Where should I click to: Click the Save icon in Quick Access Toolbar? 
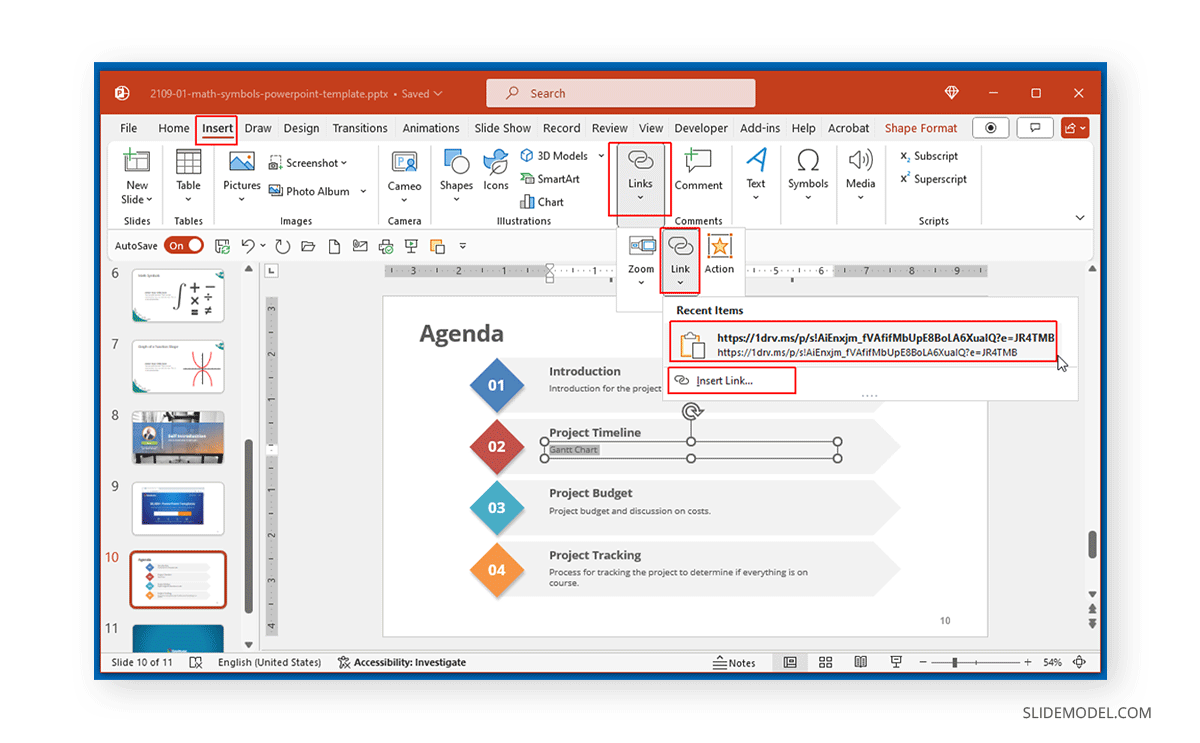click(x=222, y=246)
